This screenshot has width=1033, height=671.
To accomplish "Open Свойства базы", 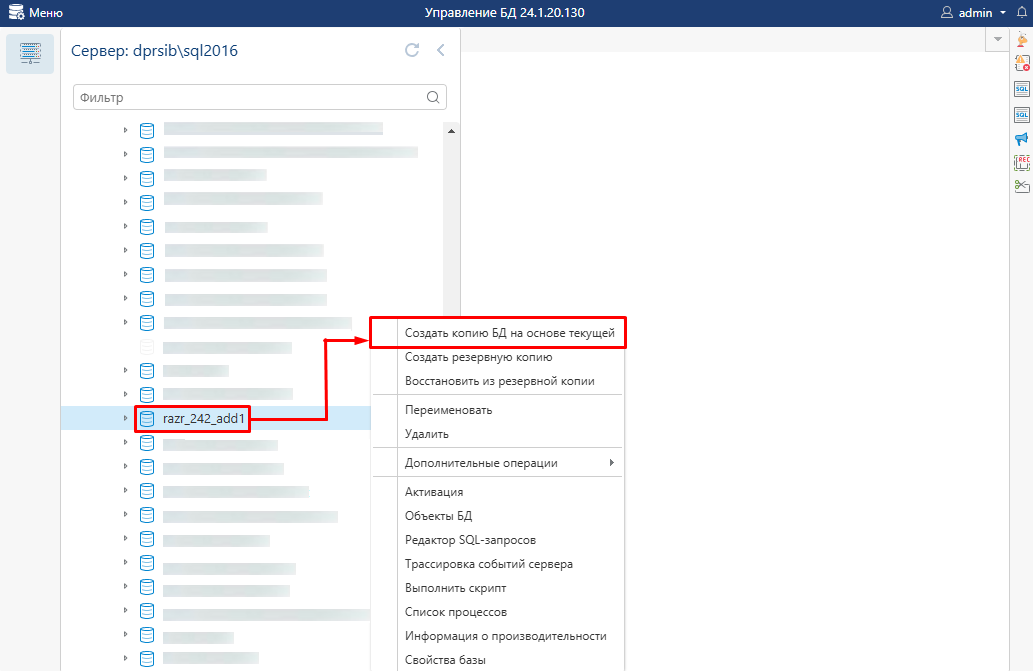I will click(445, 660).
